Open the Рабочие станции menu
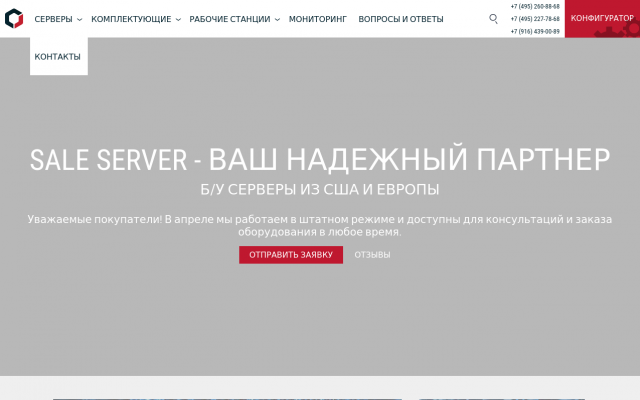This screenshot has width=640, height=400. click(x=230, y=19)
